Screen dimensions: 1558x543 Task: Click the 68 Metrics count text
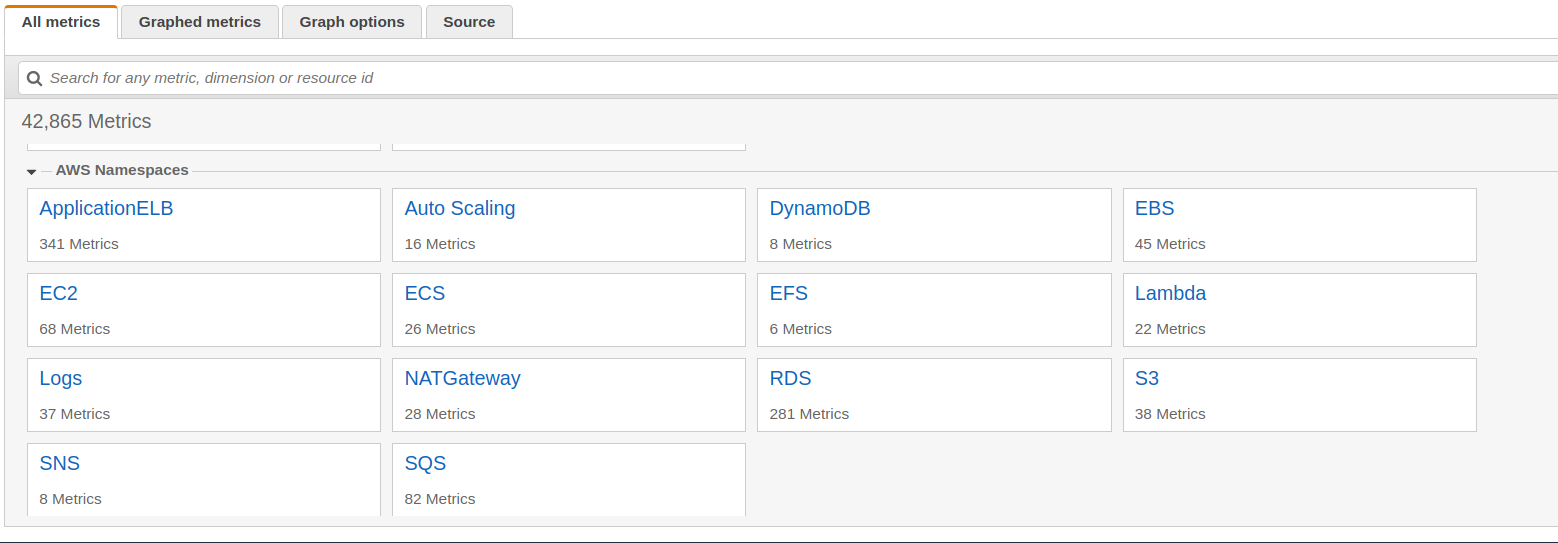75,329
